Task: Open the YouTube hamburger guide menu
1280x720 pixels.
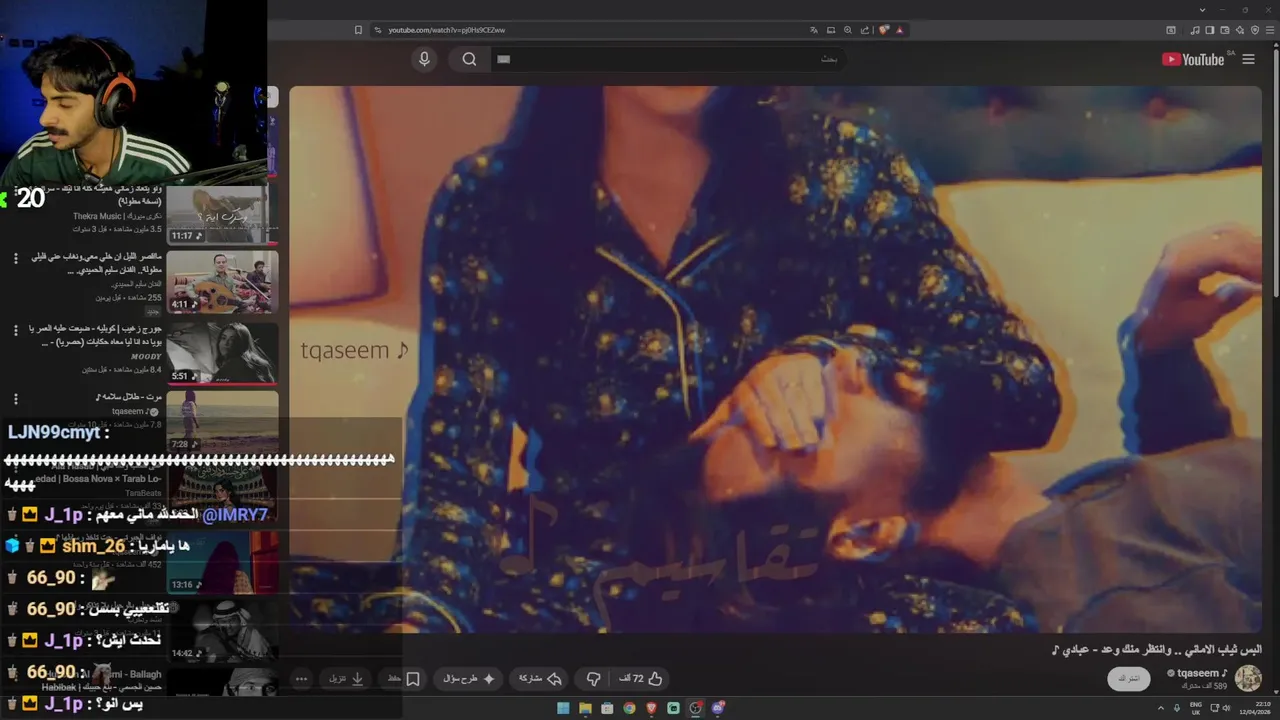Action: 1248,60
